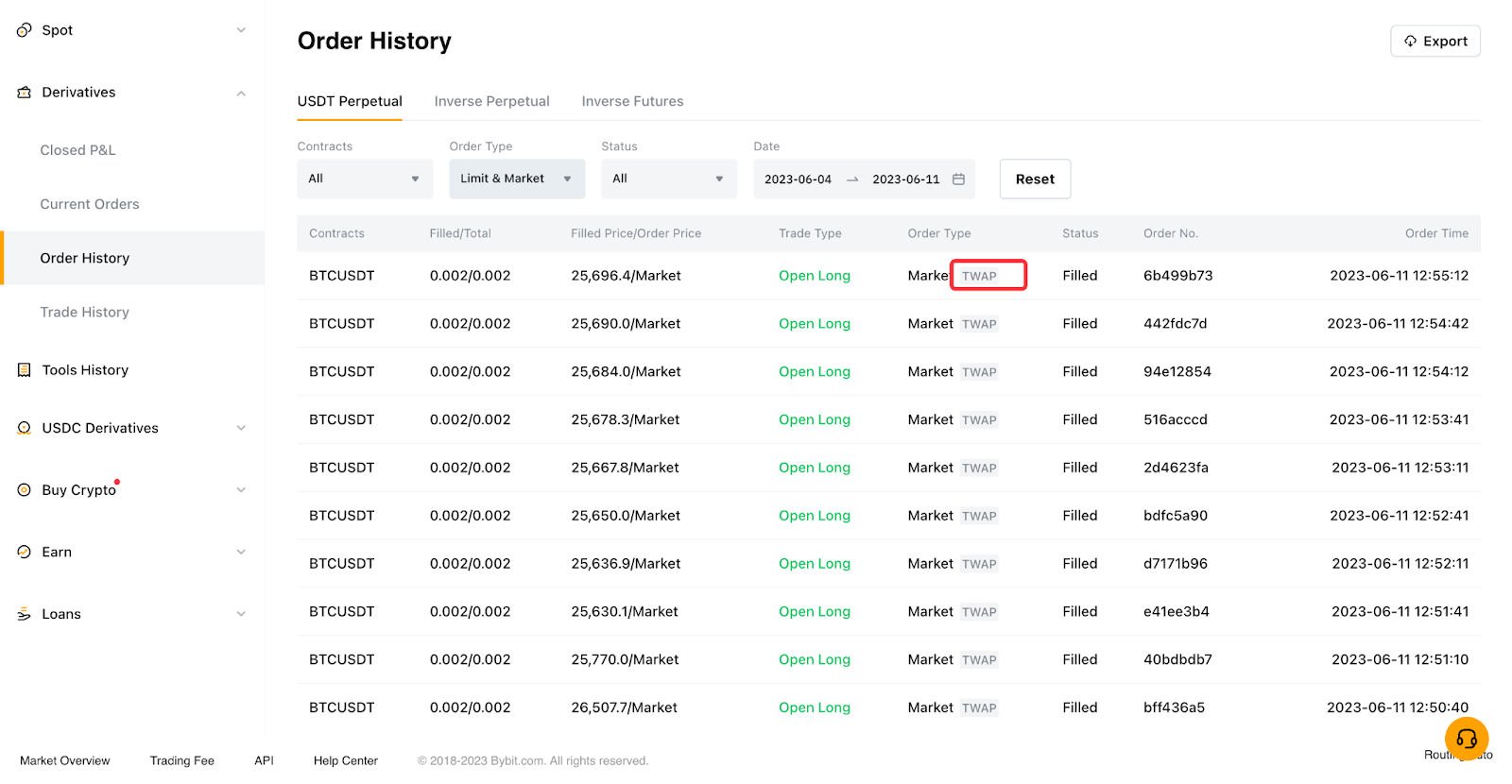
Task: Click the Buy Crypto icon
Action: click(25, 490)
